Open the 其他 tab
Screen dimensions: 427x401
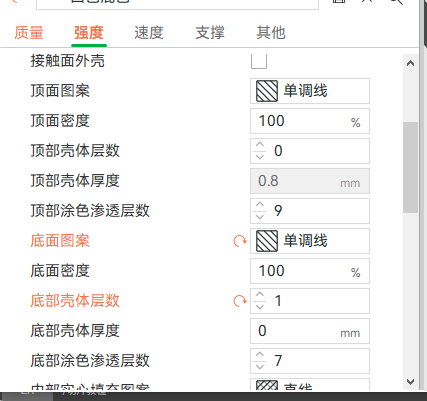271,33
